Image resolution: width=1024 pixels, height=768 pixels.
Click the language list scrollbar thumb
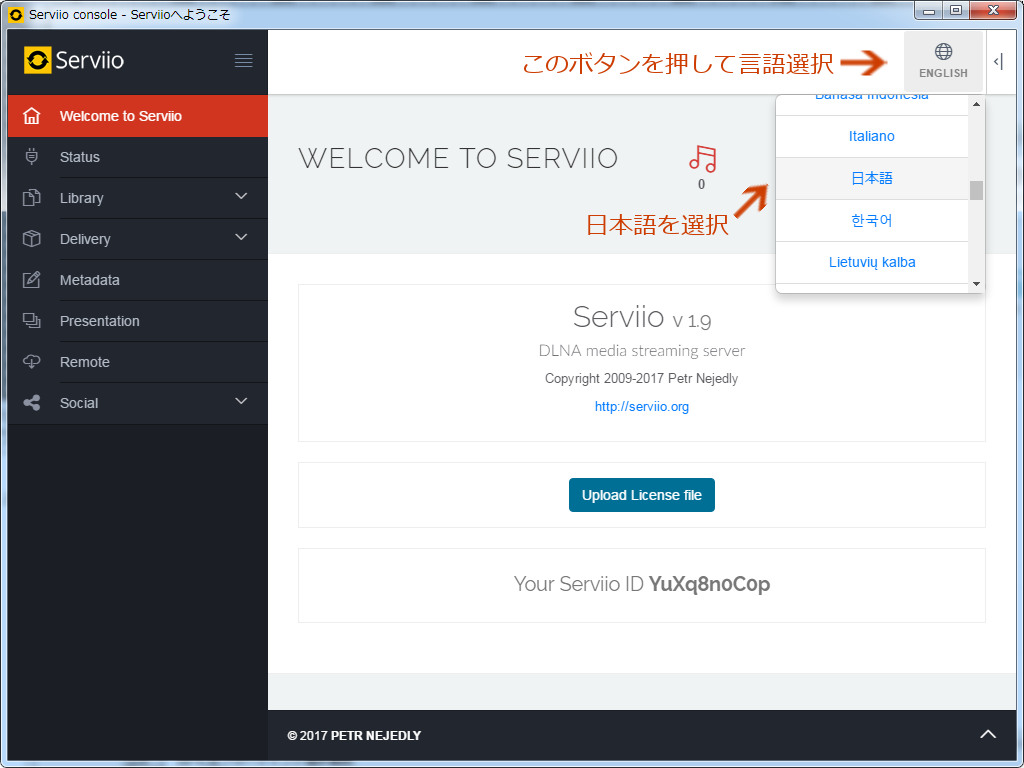click(x=976, y=190)
